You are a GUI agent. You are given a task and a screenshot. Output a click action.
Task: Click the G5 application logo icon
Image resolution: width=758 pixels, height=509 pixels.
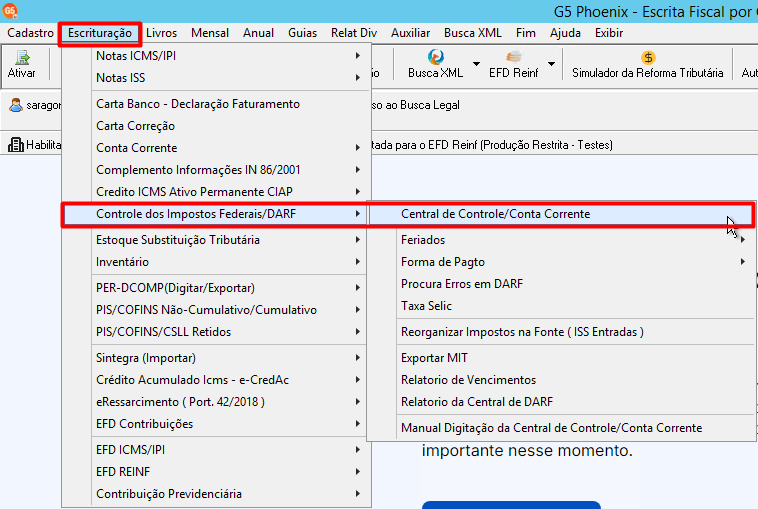tap(10, 10)
